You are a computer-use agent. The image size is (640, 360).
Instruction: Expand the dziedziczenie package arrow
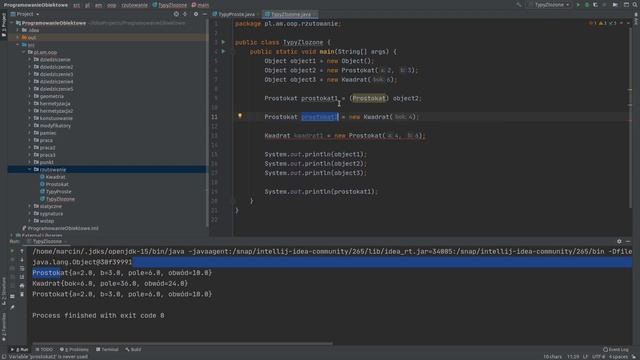click(30, 60)
